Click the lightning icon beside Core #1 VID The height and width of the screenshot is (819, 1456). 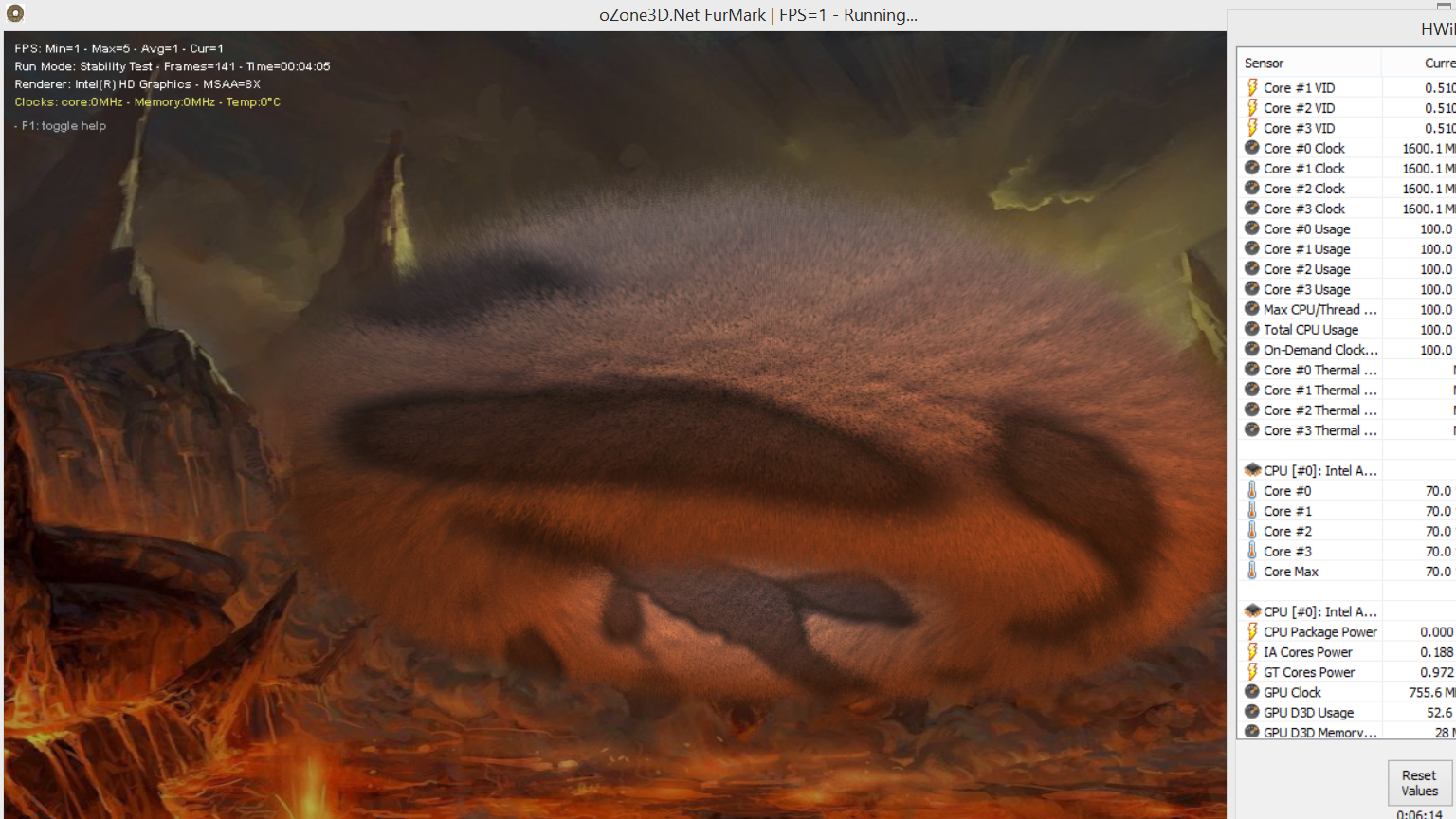point(1252,87)
